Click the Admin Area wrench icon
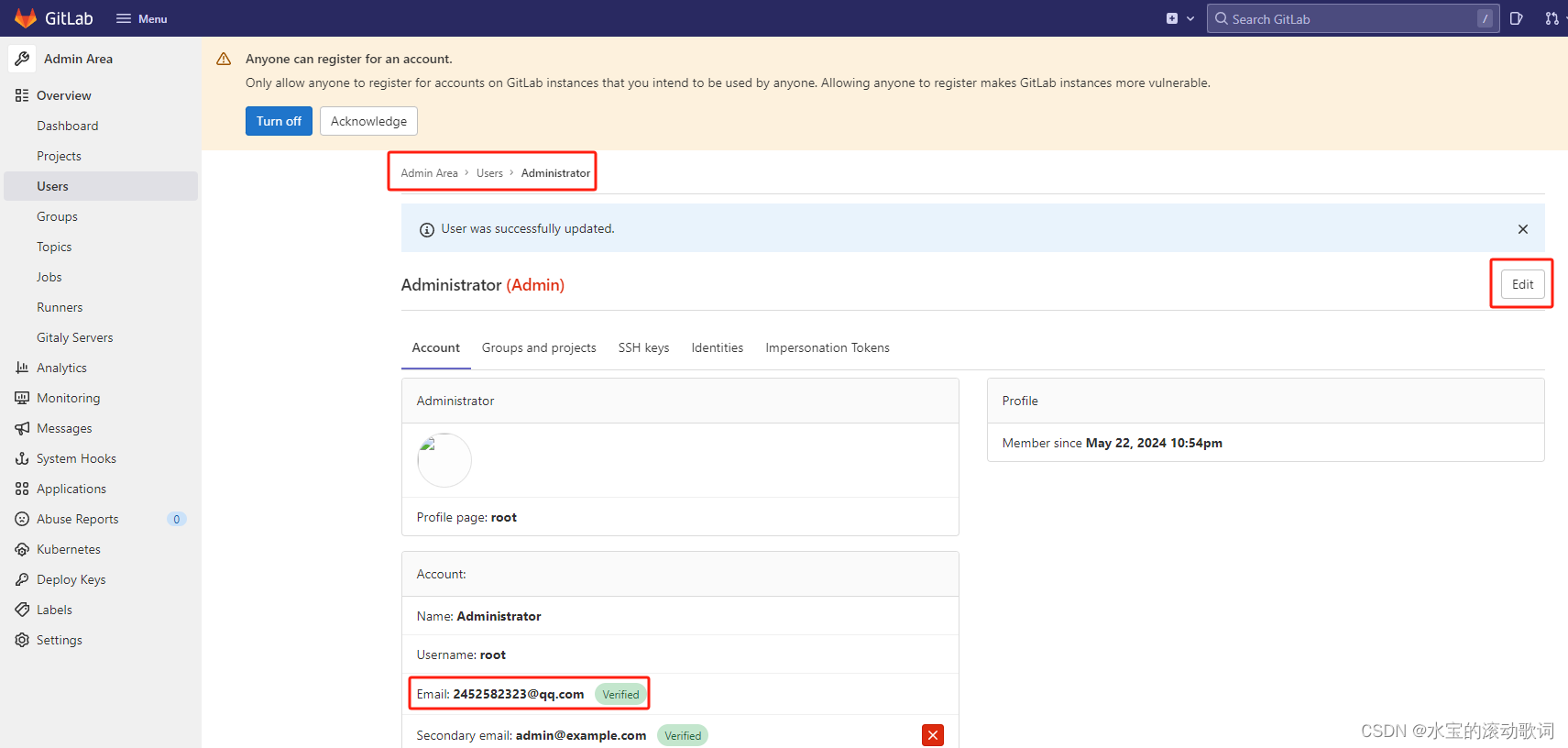1568x748 pixels. click(22, 59)
